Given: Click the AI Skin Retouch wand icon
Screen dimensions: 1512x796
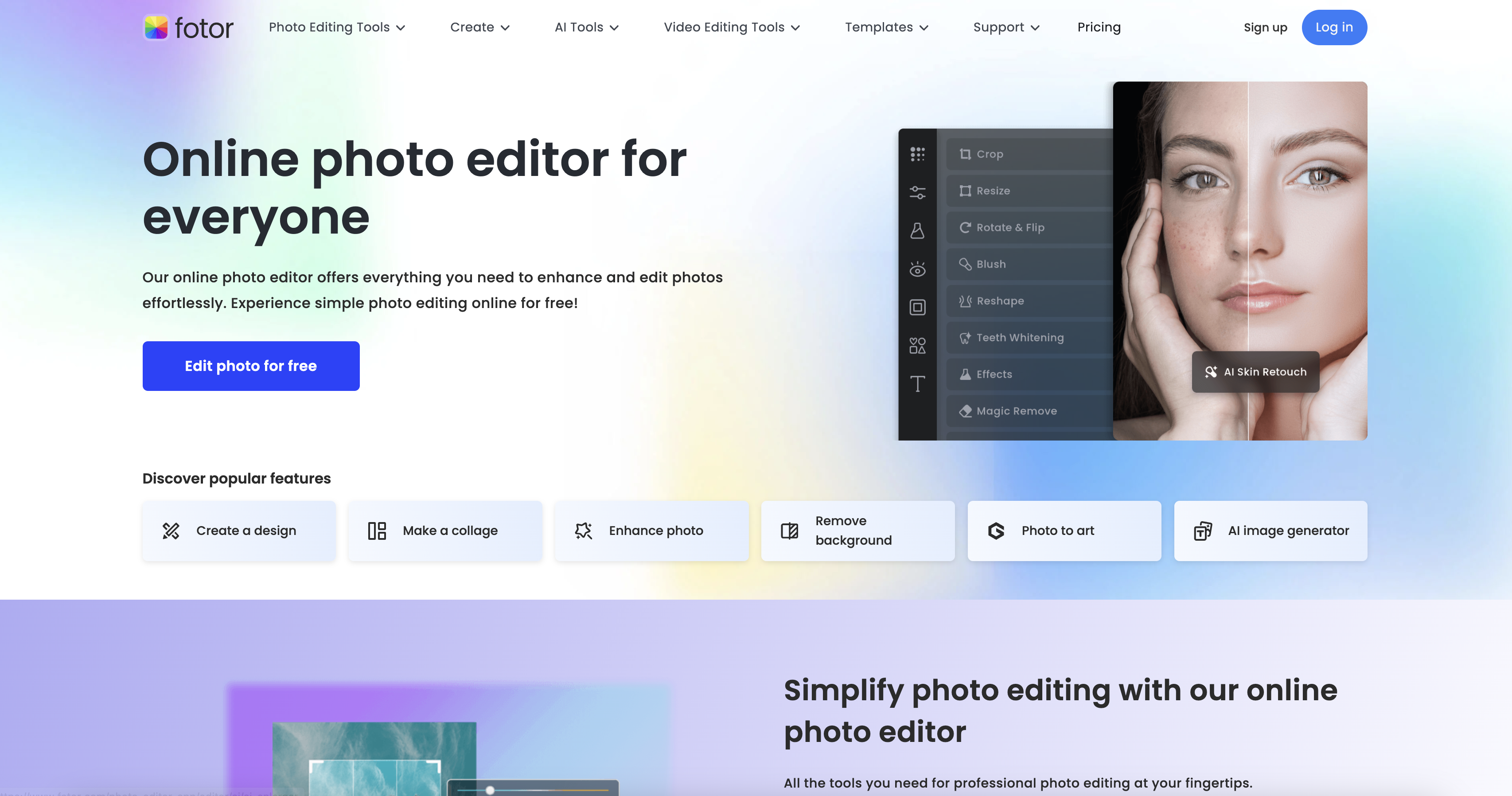Looking at the screenshot, I should [1211, 371].
